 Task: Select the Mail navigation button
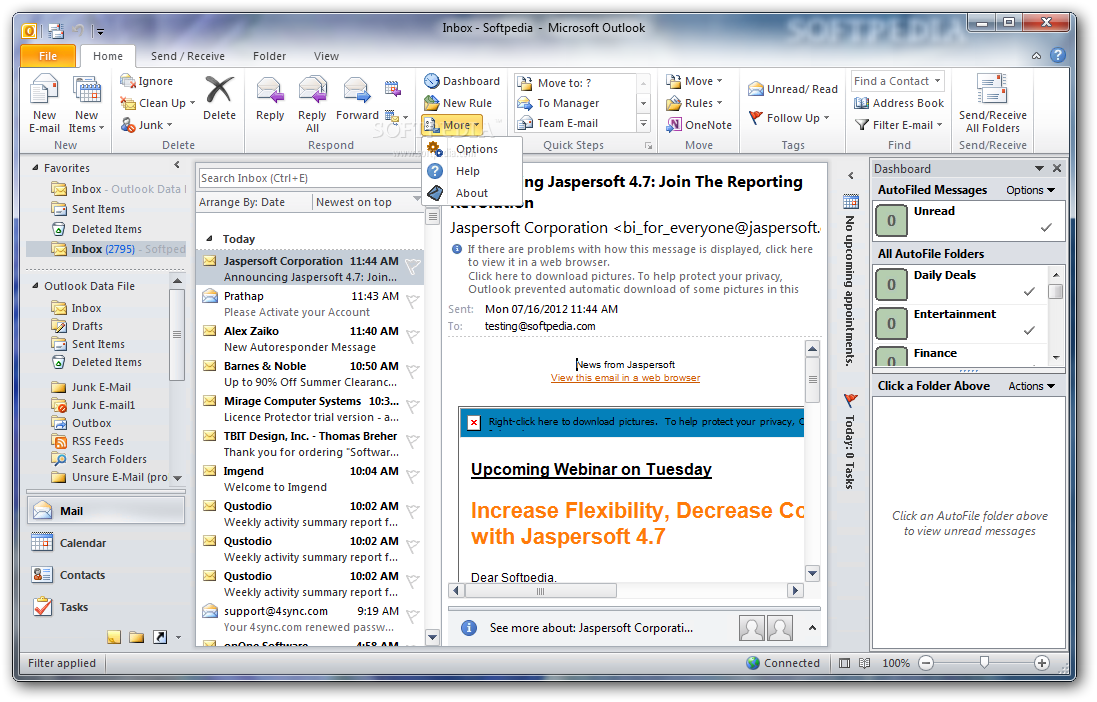[106, 511]
